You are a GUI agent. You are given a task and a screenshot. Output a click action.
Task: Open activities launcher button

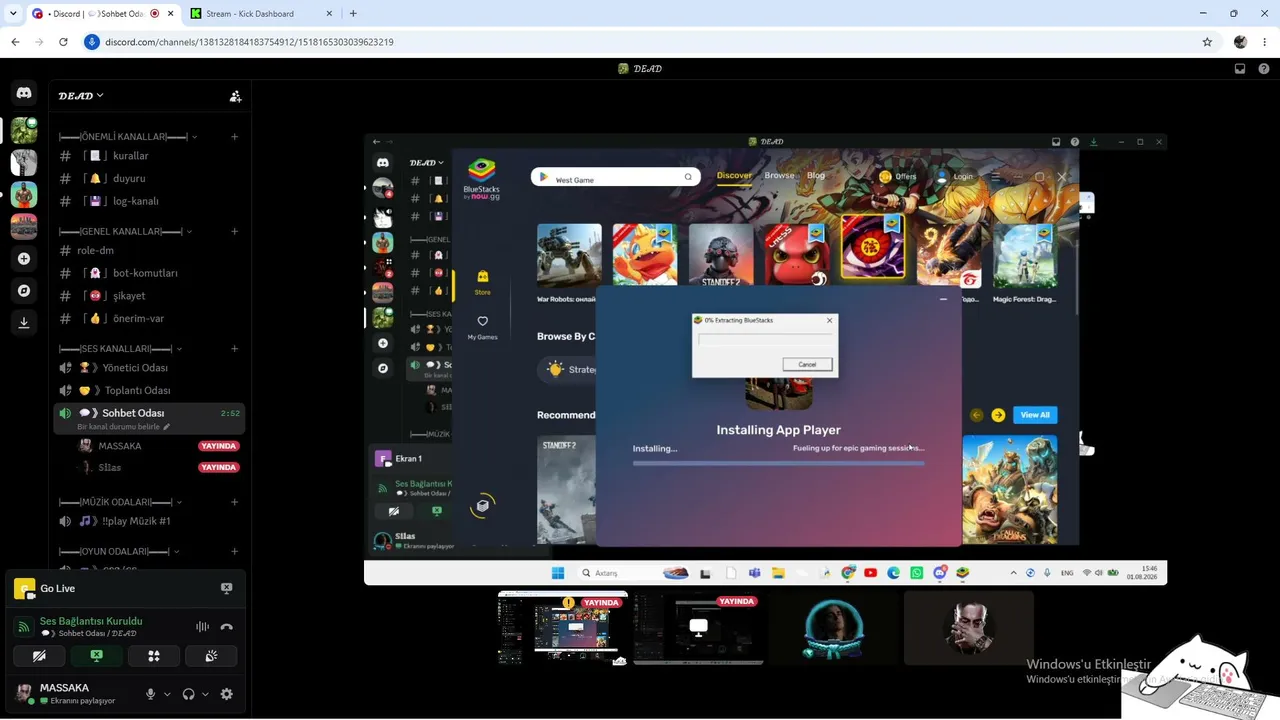tap(154, 656)
